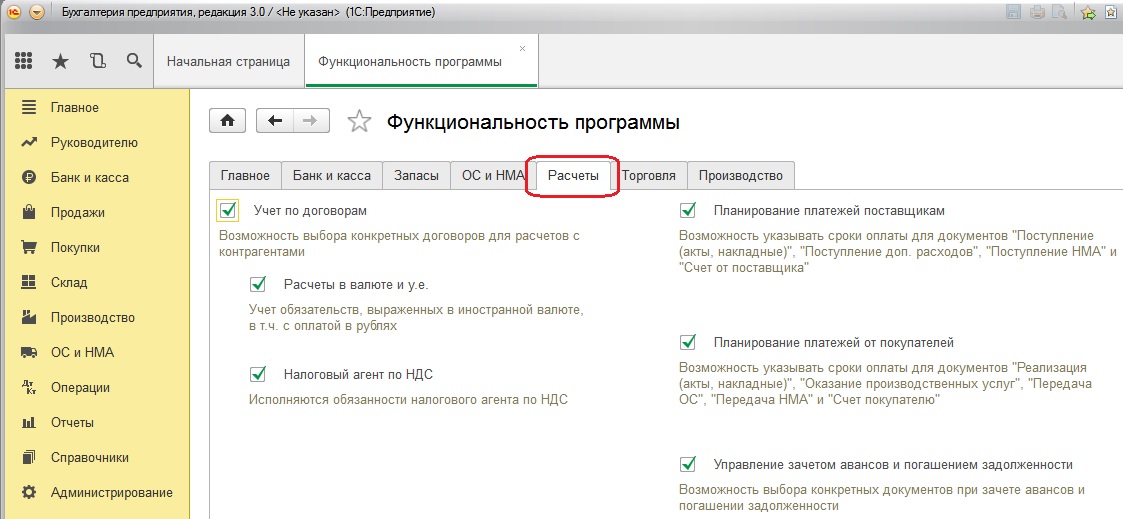Select the Функциональность программы open tab

(421, 62)
